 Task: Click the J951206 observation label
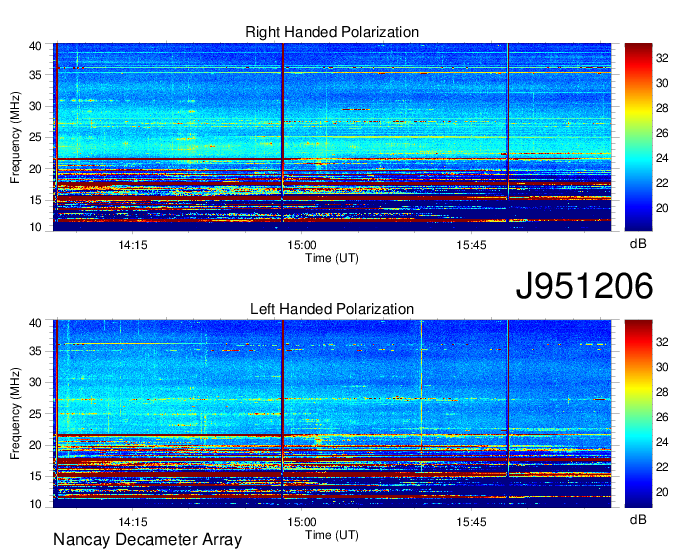[x=584, y=286]
